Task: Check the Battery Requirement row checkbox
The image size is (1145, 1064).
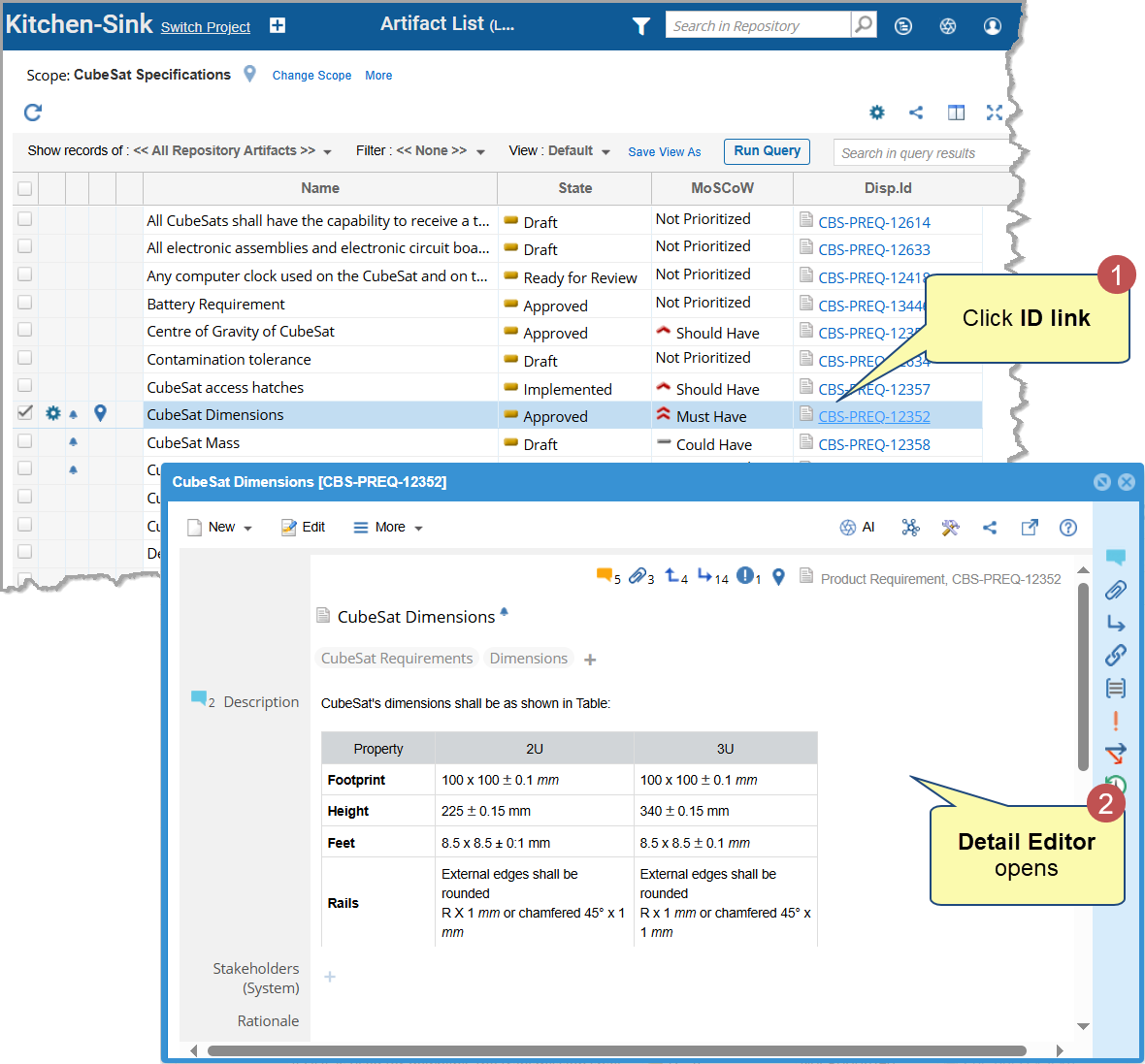Action: 25,303
